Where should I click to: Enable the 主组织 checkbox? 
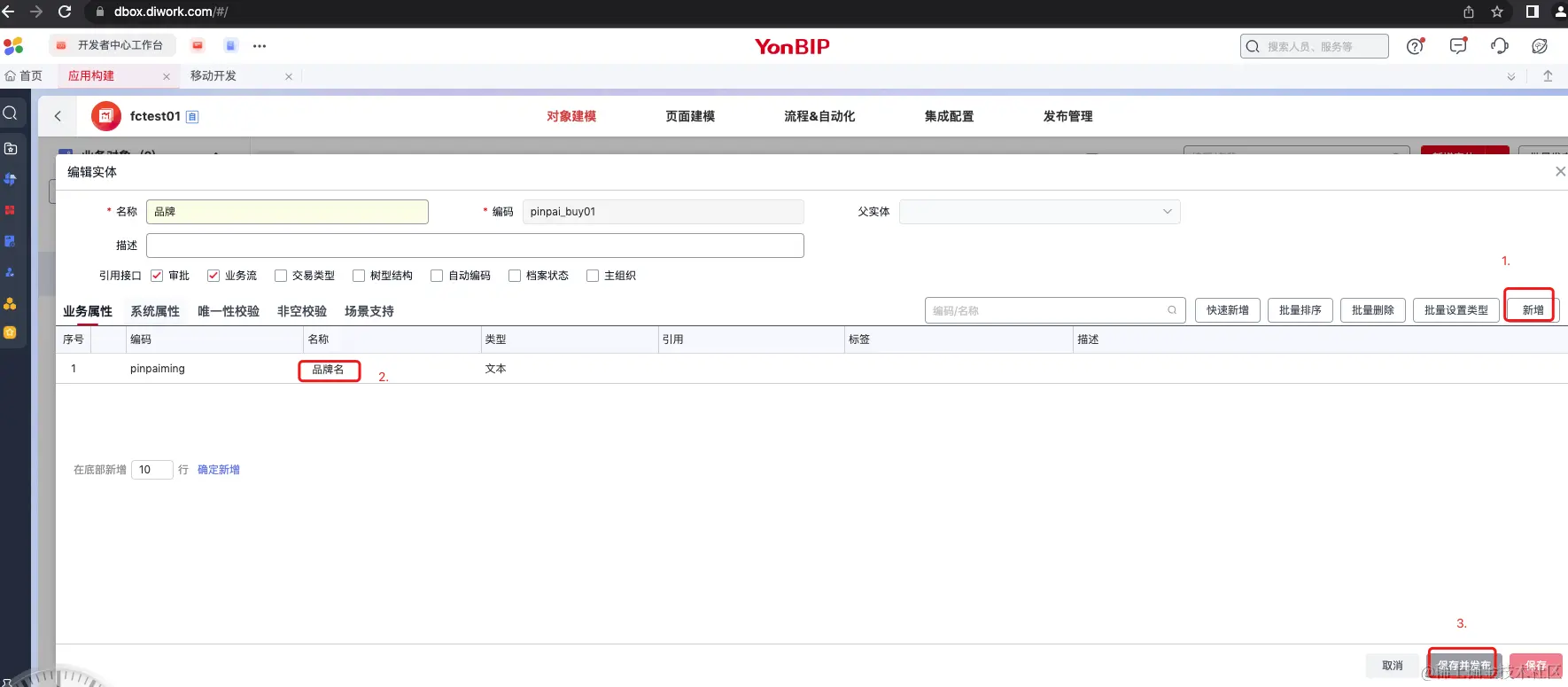tap(593, 276)
